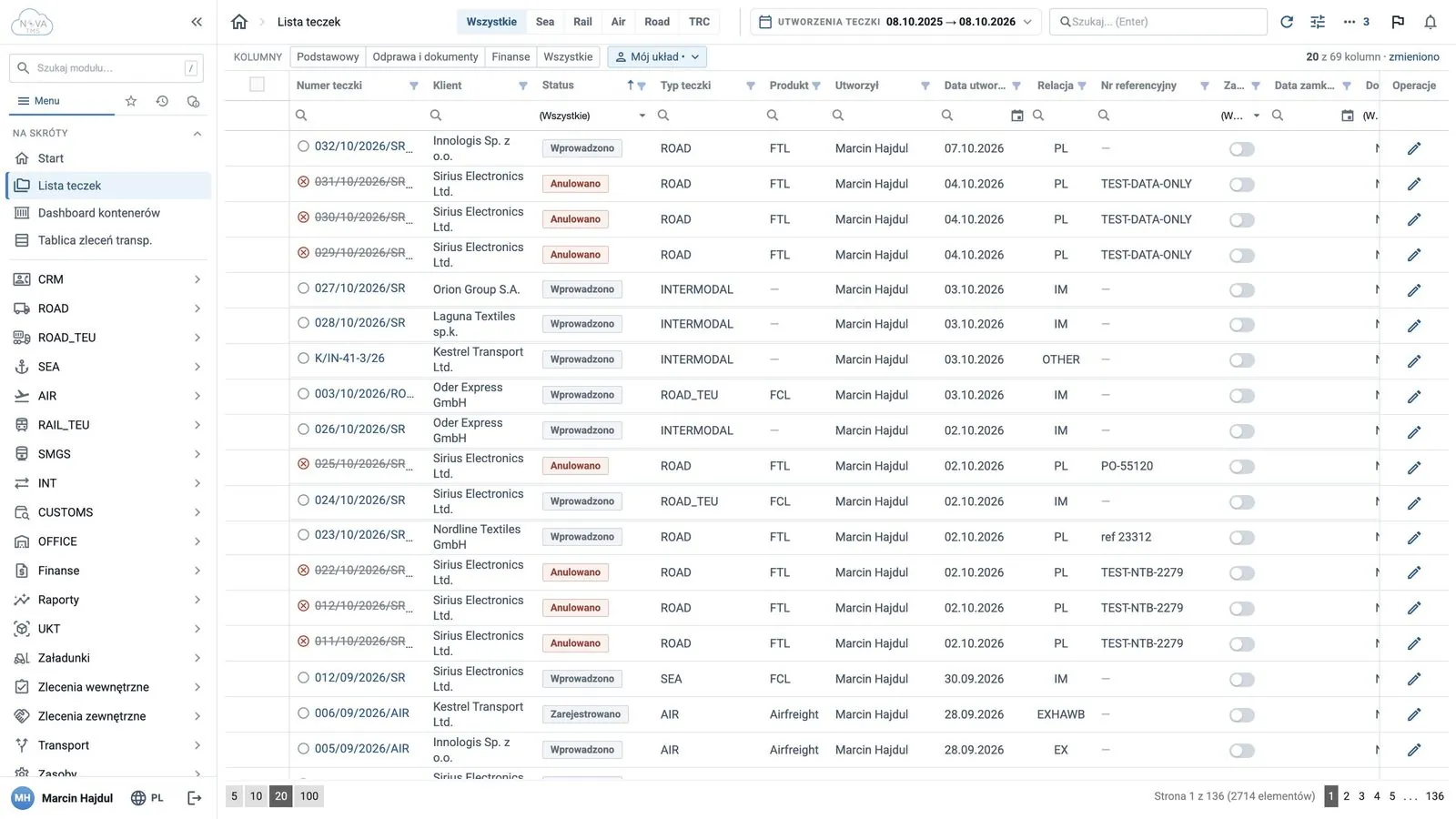Click the logout icon beside PL language

[194, 798]
